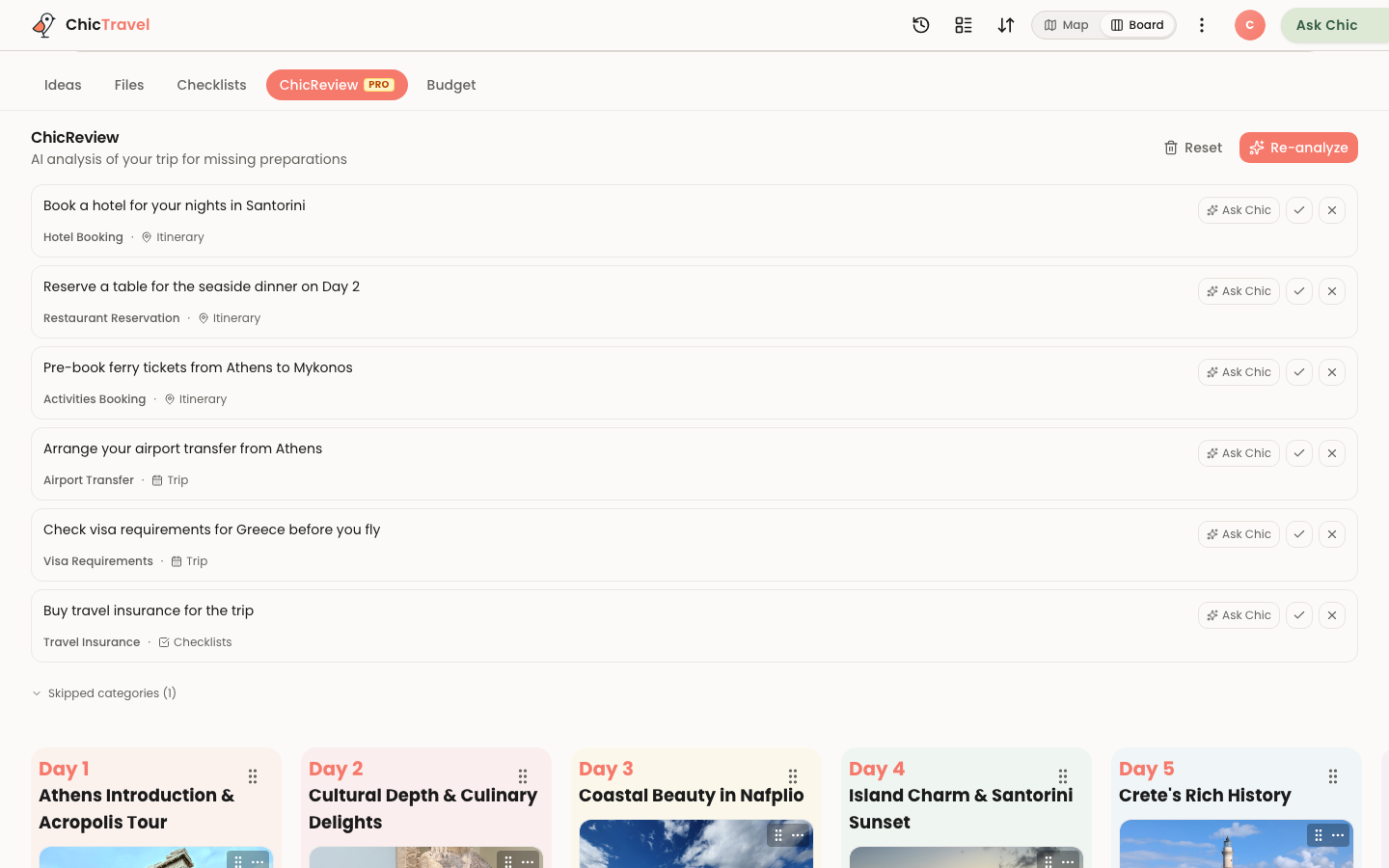Open Day 3 photo card more options
1389x868 pixels.
point(798,835)
